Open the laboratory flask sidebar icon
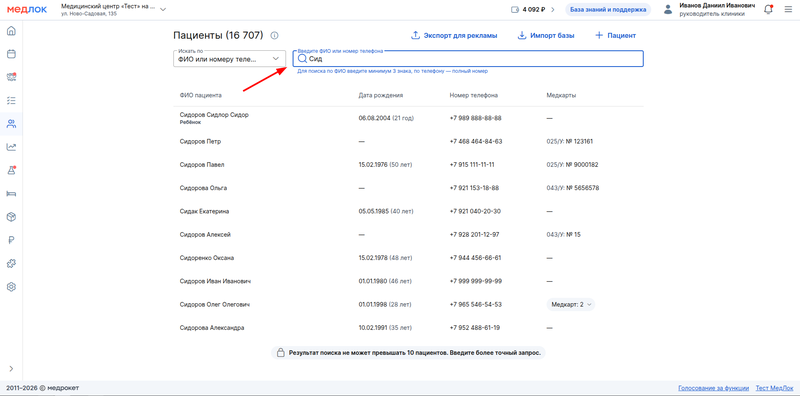This screenshot has width=800, height=396. [11, 170]
